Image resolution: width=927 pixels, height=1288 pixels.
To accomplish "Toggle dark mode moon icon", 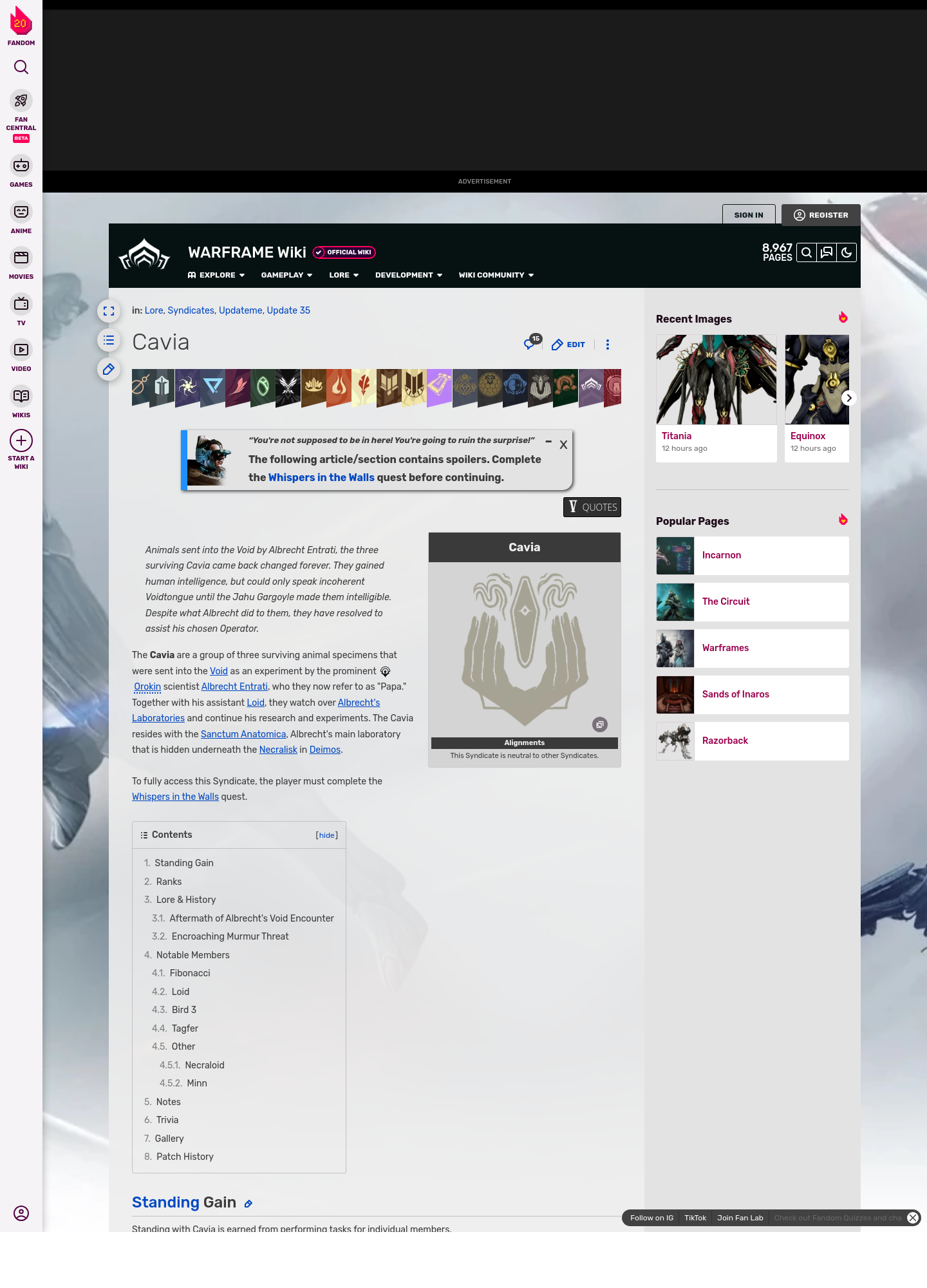I will (x=847, y=252).
